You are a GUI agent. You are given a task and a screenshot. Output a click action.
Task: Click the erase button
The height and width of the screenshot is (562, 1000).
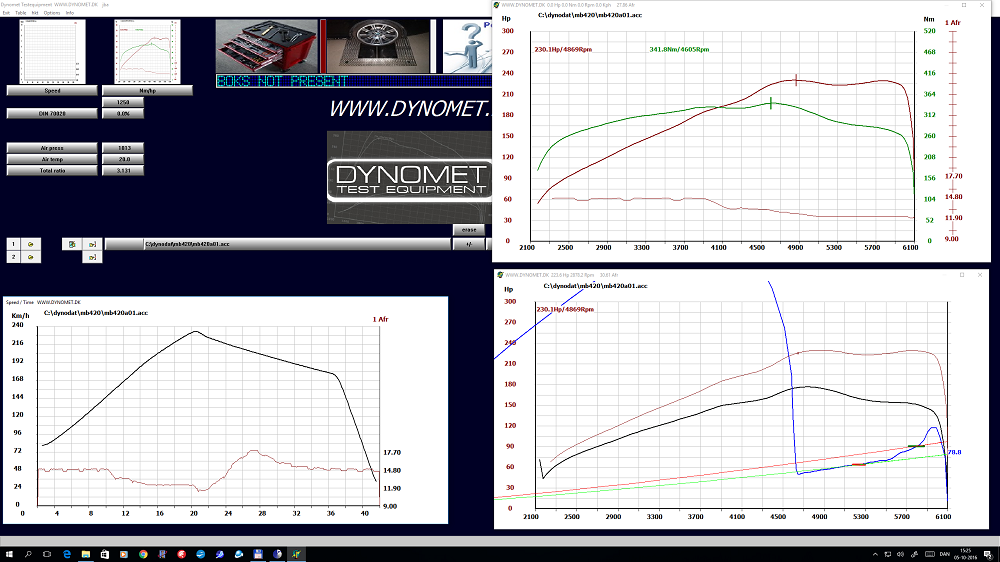coord(469,230)
